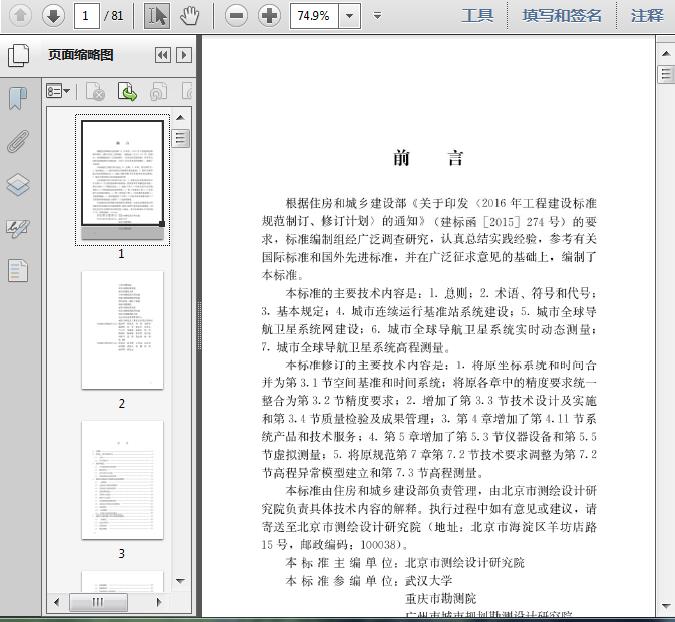675x622 pixels.
Task: Zoom in using the plus button
Action: [269, 15]
